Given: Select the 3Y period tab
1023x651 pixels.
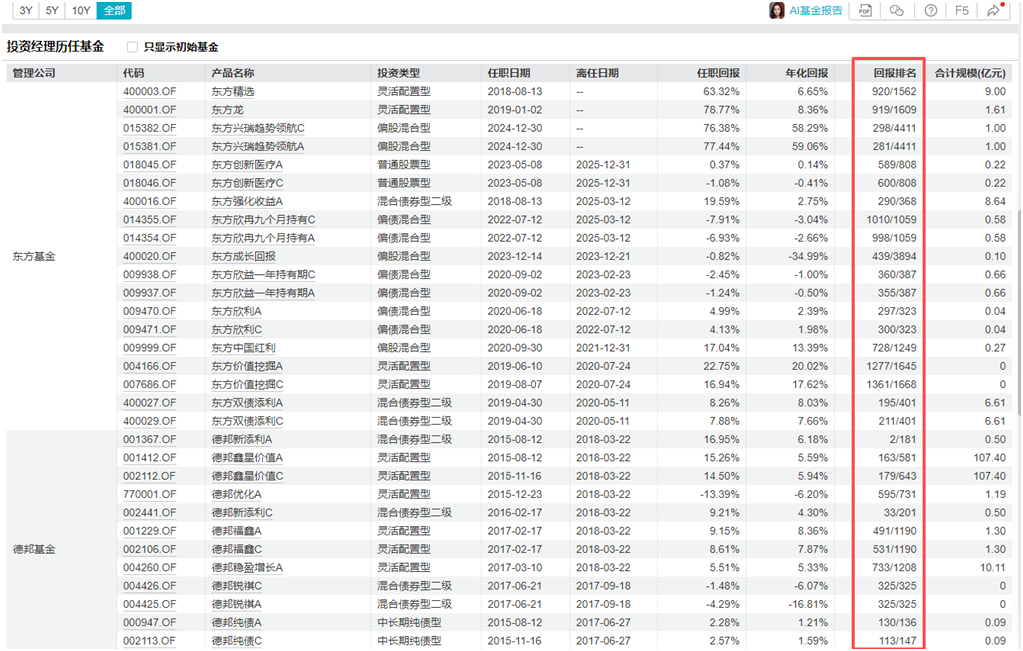Looking at the screenshot, I should click(x=26, y=10).
